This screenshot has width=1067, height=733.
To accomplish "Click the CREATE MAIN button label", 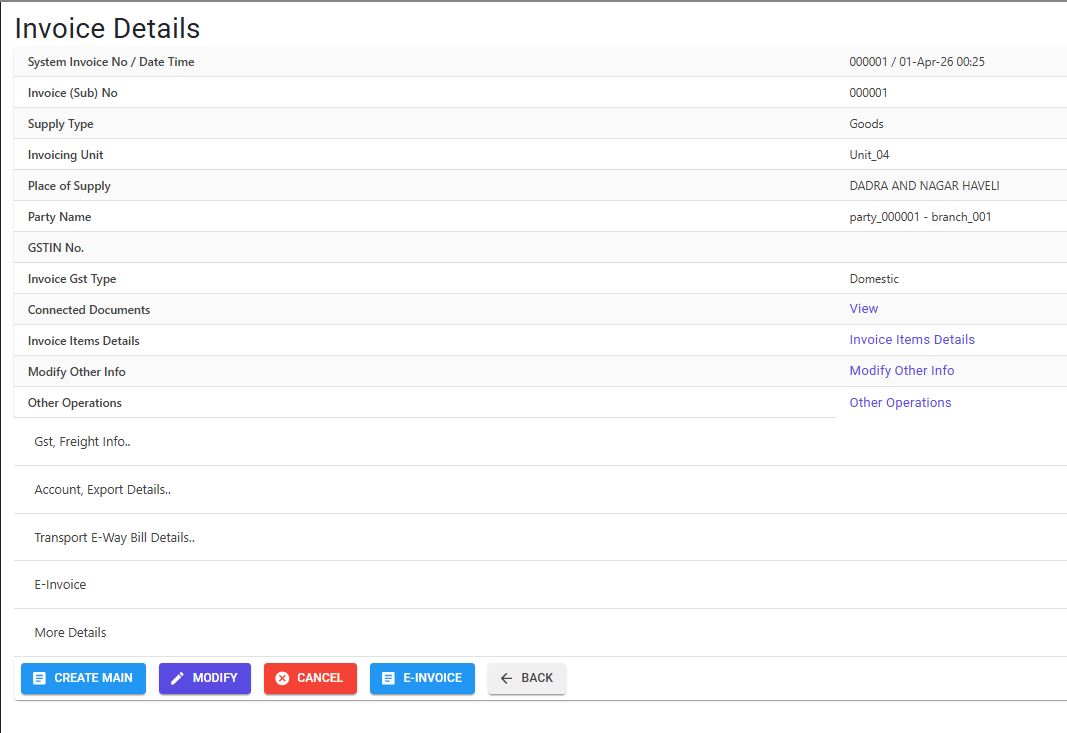I will pyautogui.click(x=93, y=678).
